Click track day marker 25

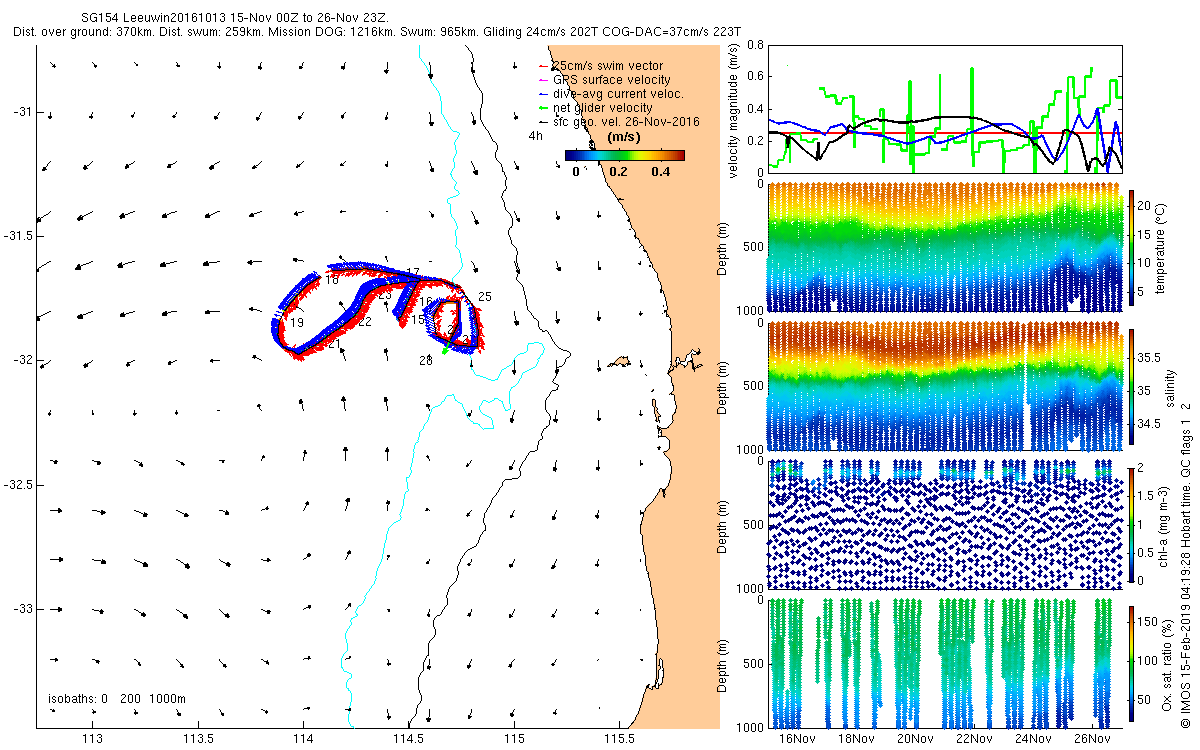485,297
